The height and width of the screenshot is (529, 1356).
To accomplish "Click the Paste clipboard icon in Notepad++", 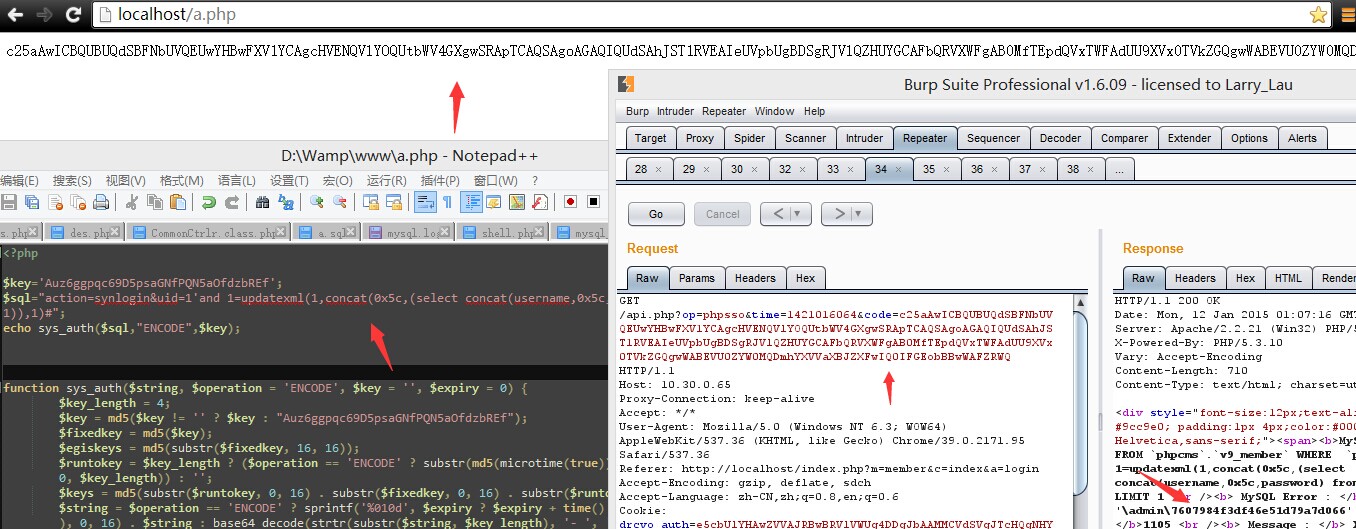I will point(178,202).
